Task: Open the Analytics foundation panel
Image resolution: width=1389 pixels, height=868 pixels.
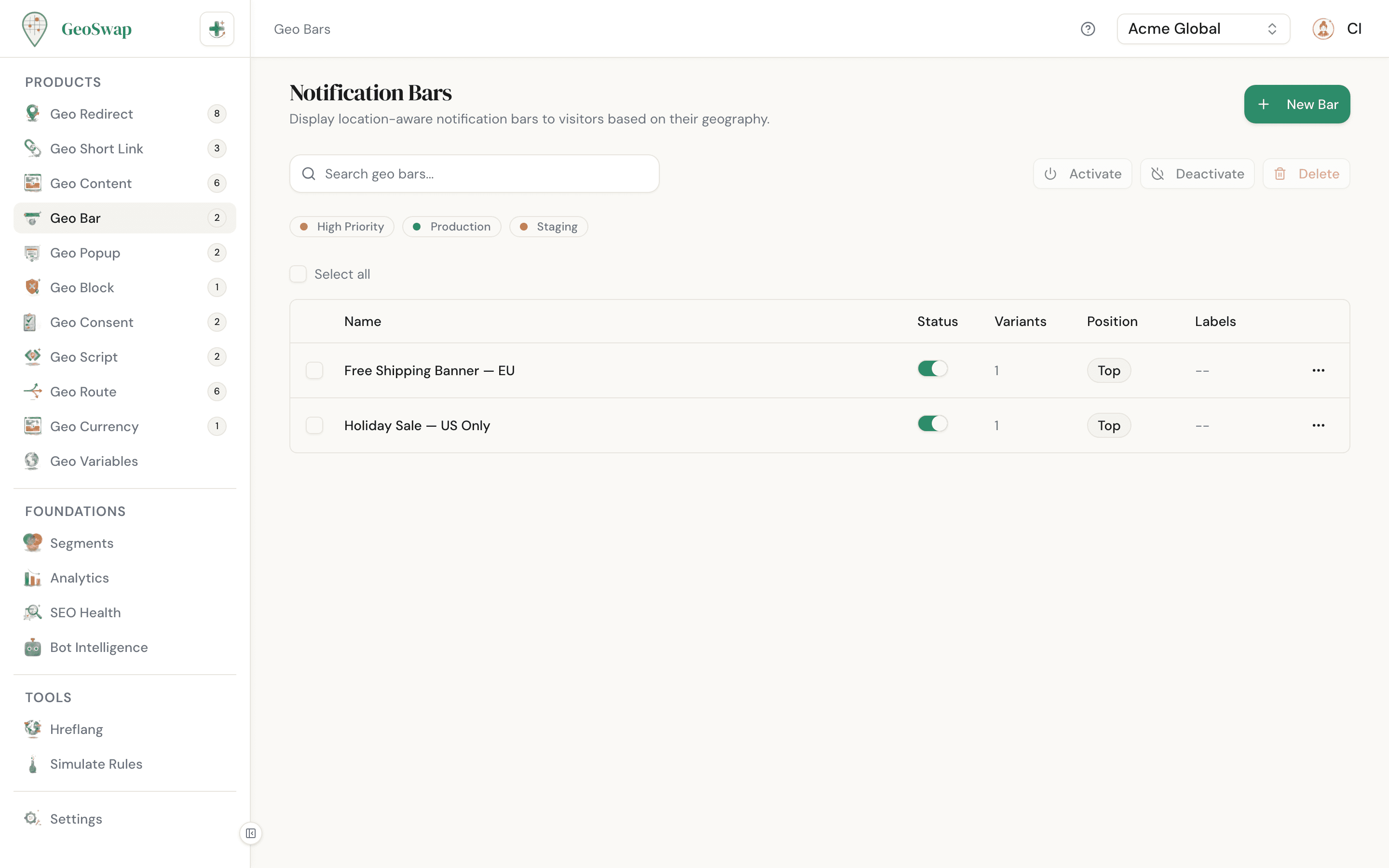Action: click(79, 578)
